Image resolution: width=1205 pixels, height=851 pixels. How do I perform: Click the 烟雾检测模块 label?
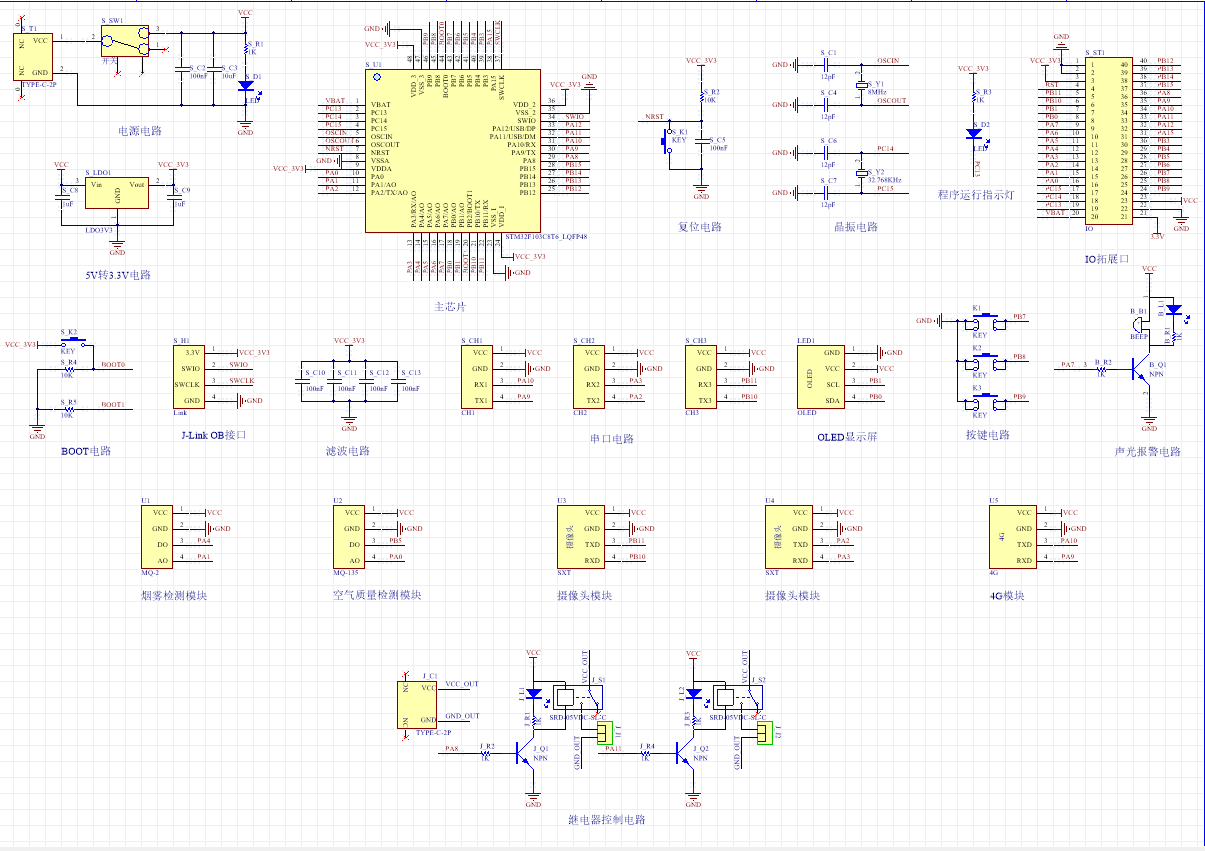[174, 596]
